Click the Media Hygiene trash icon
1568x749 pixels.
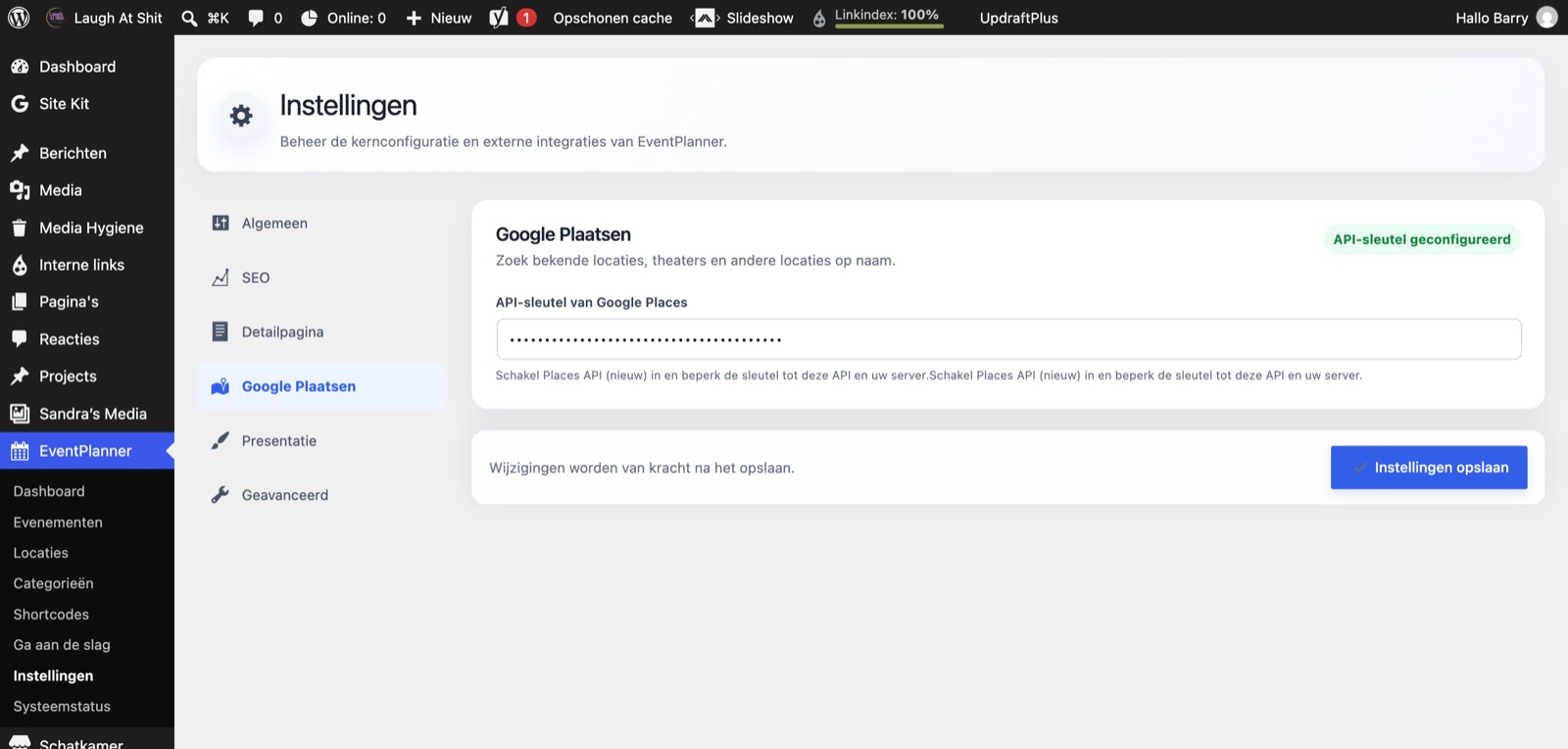coord(20,227)
